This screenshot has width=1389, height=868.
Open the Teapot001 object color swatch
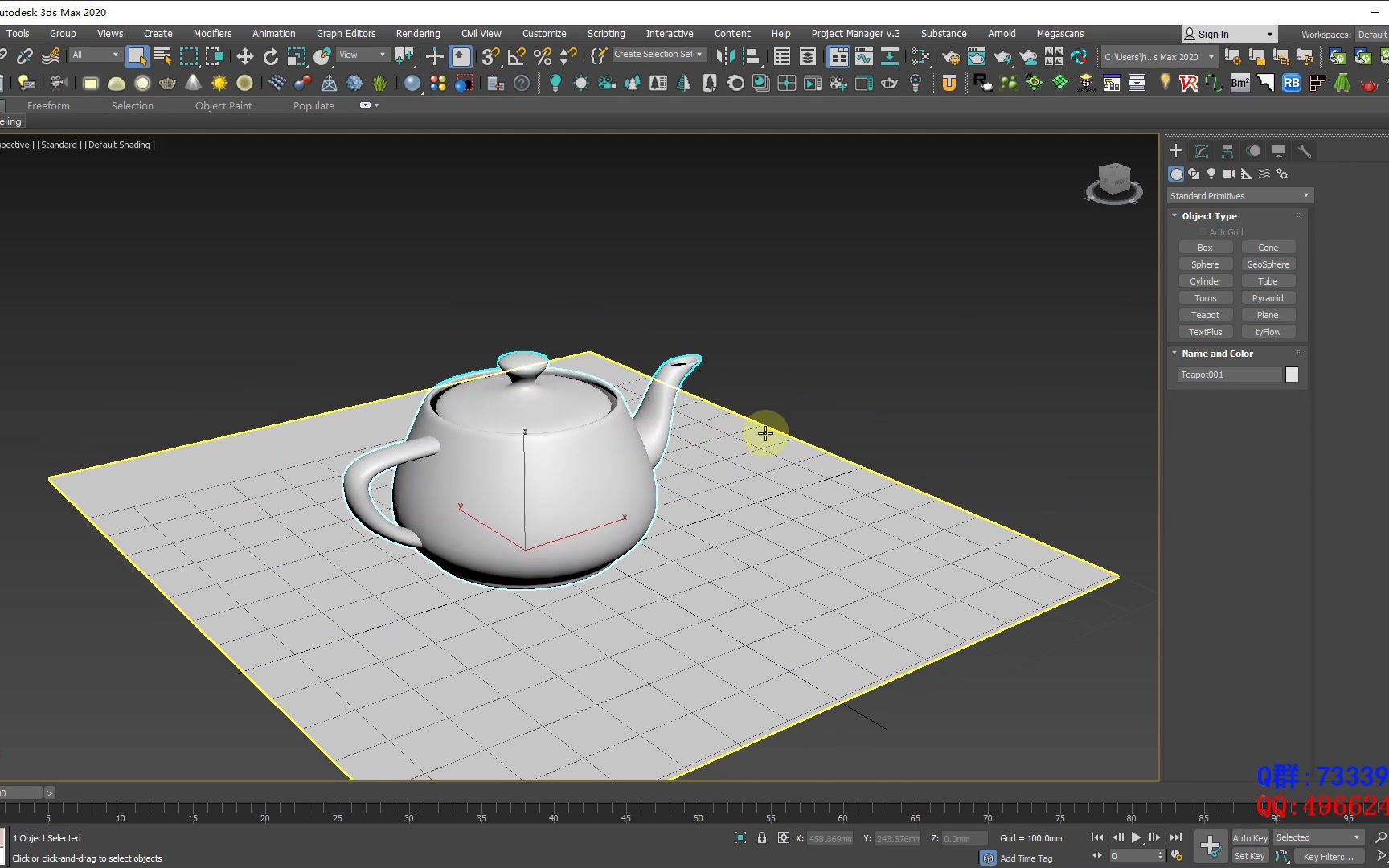point(1292,375)
